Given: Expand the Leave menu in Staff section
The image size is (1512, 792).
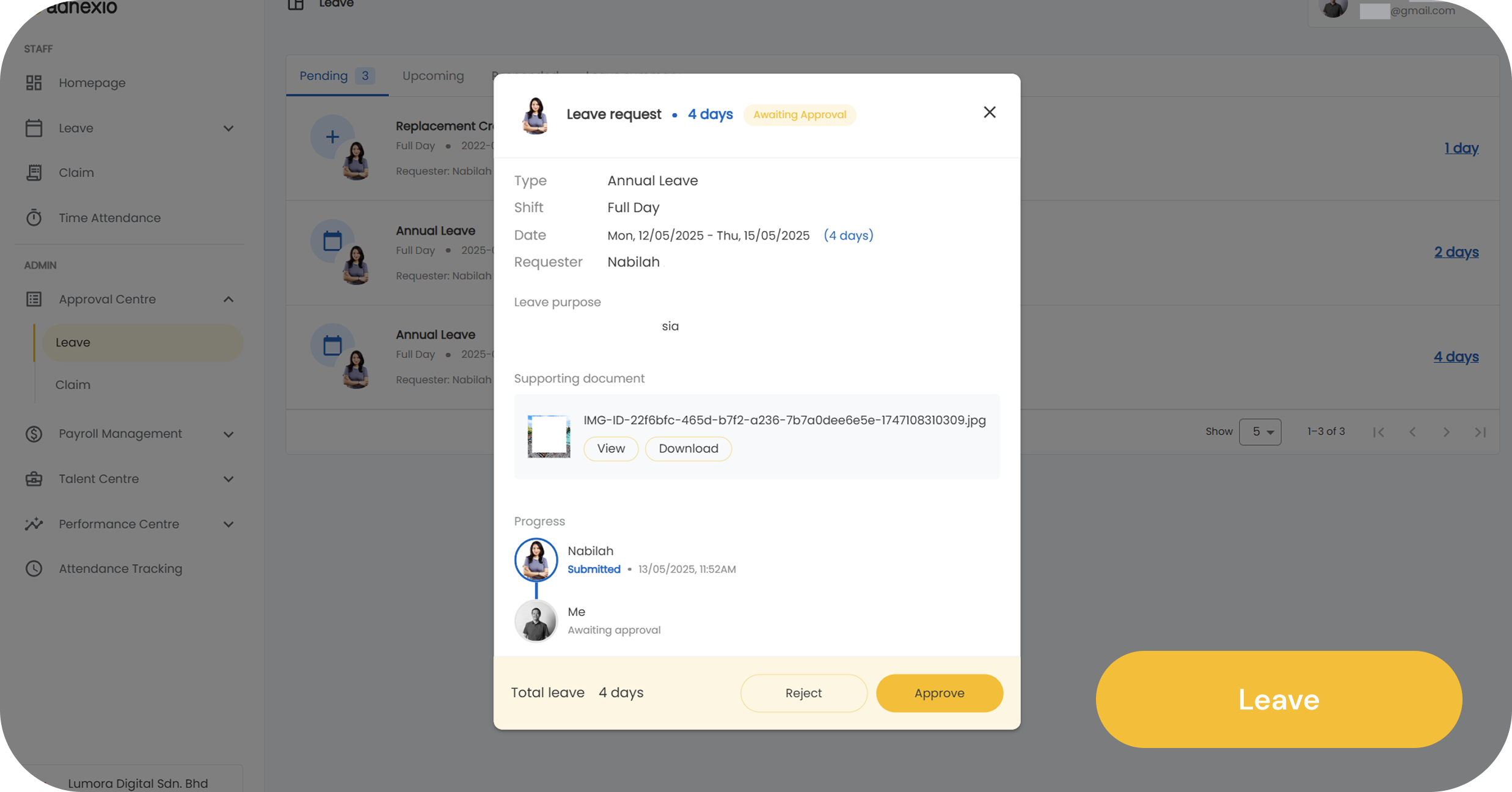Looking at the screenshot, I should tap(228, 128).
